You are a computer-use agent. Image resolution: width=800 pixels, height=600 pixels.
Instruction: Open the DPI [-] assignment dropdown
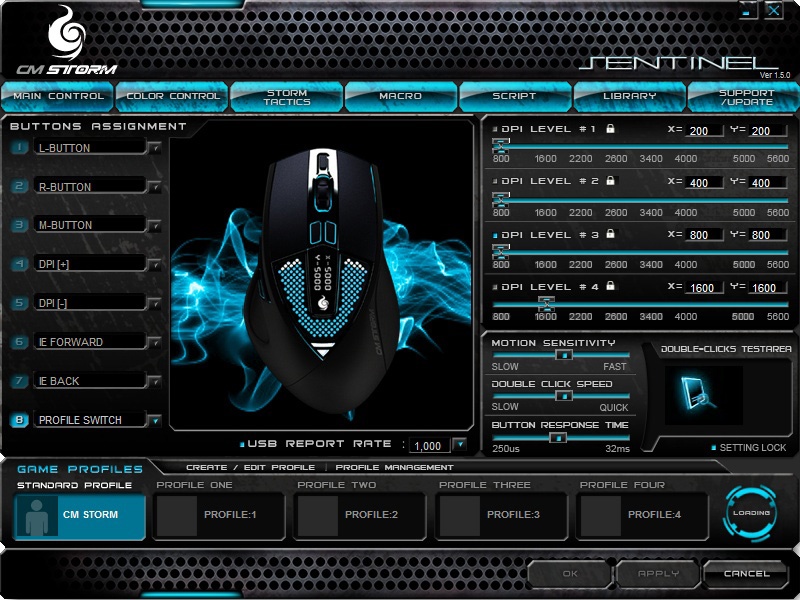tap(155, 304)
